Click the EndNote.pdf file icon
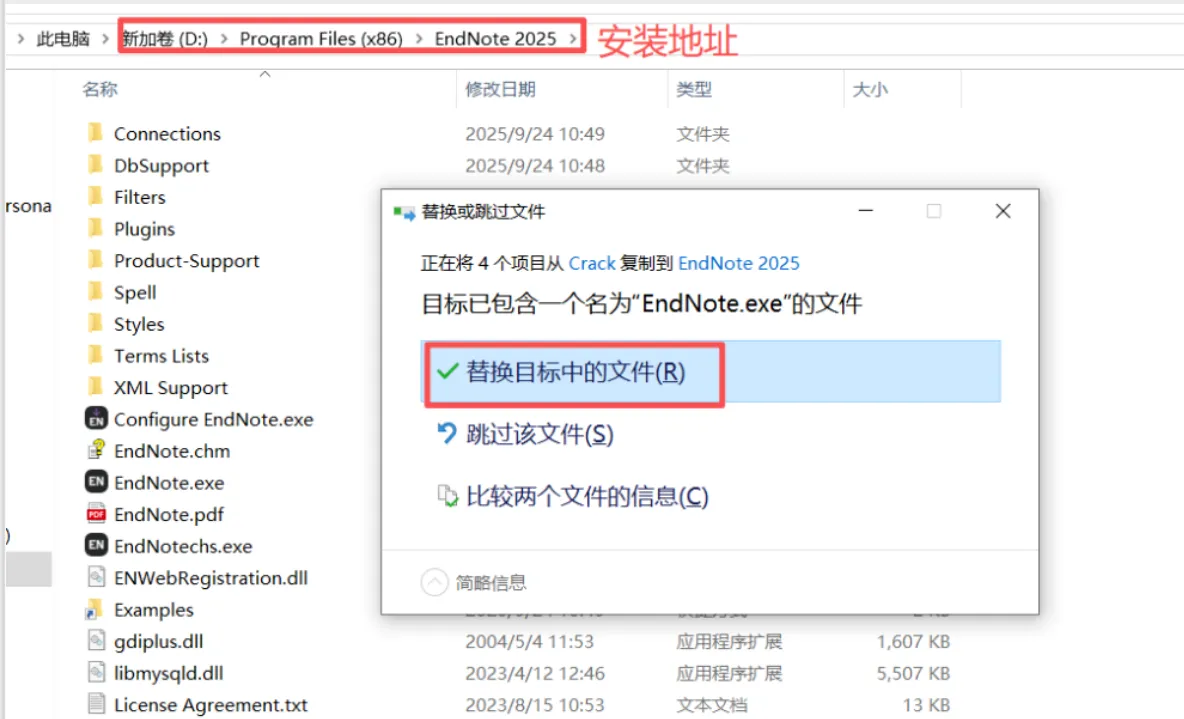The image size is (1184, 719). (x=96, y=514)
